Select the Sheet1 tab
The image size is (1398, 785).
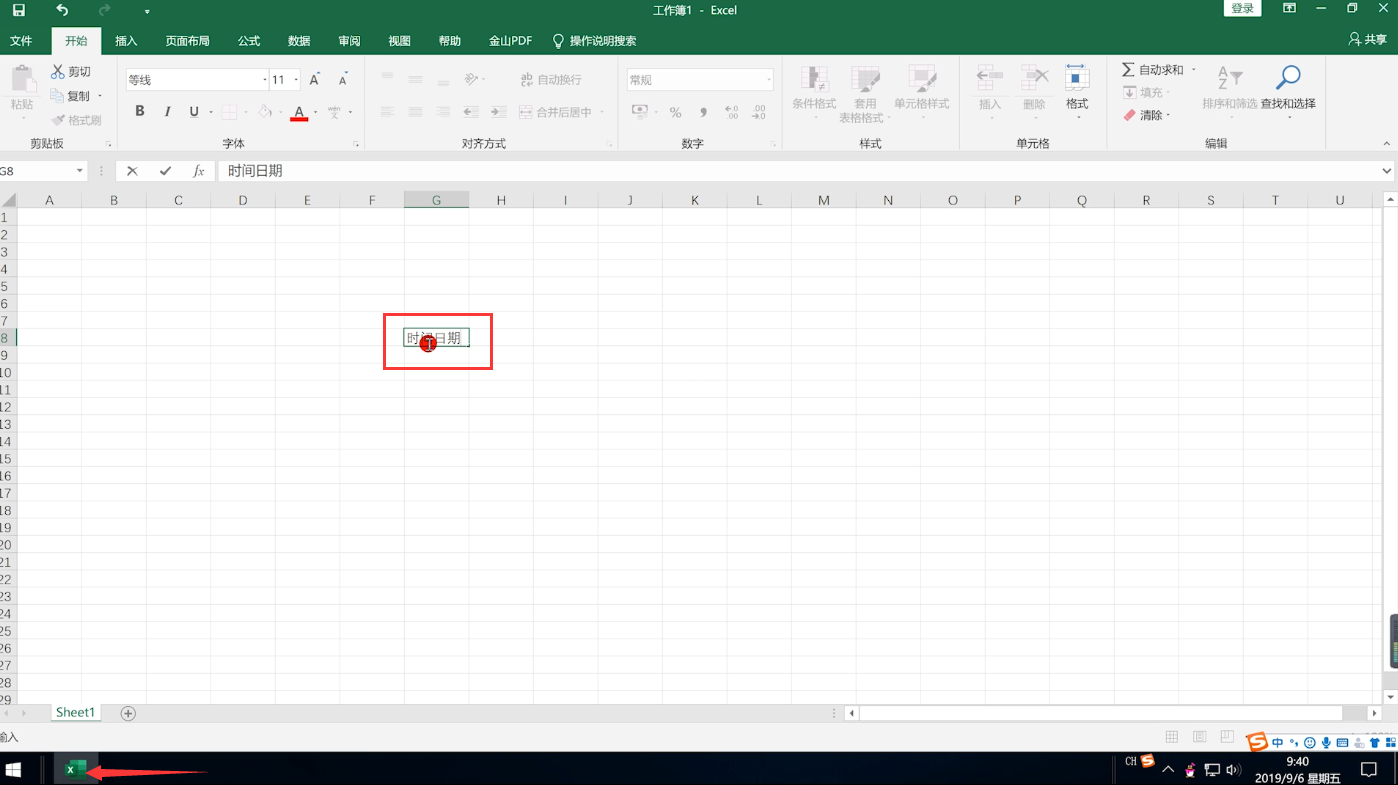(x=75, y=713)
